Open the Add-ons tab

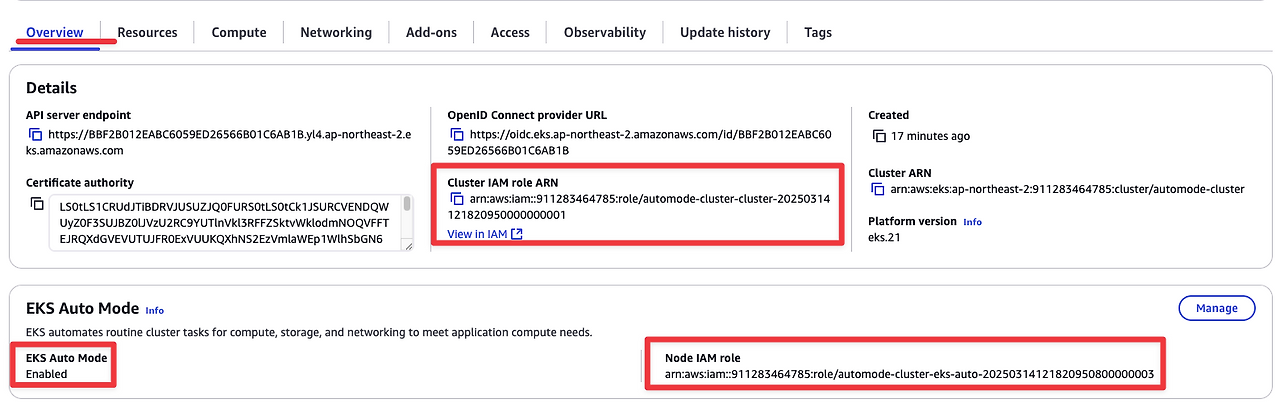pos(431,32)
